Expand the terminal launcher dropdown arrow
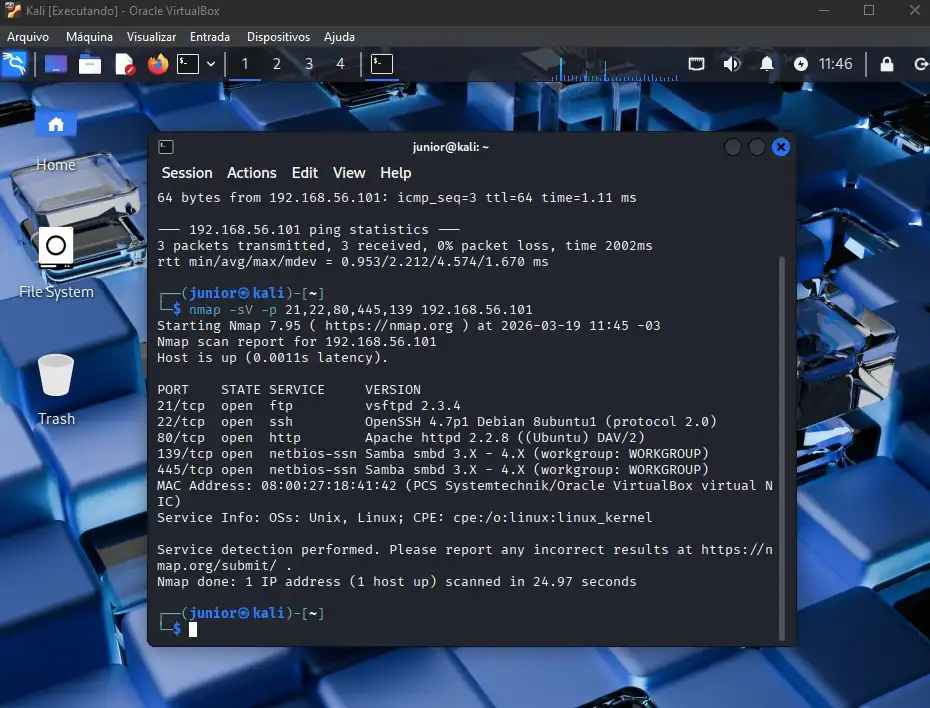The image size is (930, 708). pyautogui.click(x=211, y=64)
